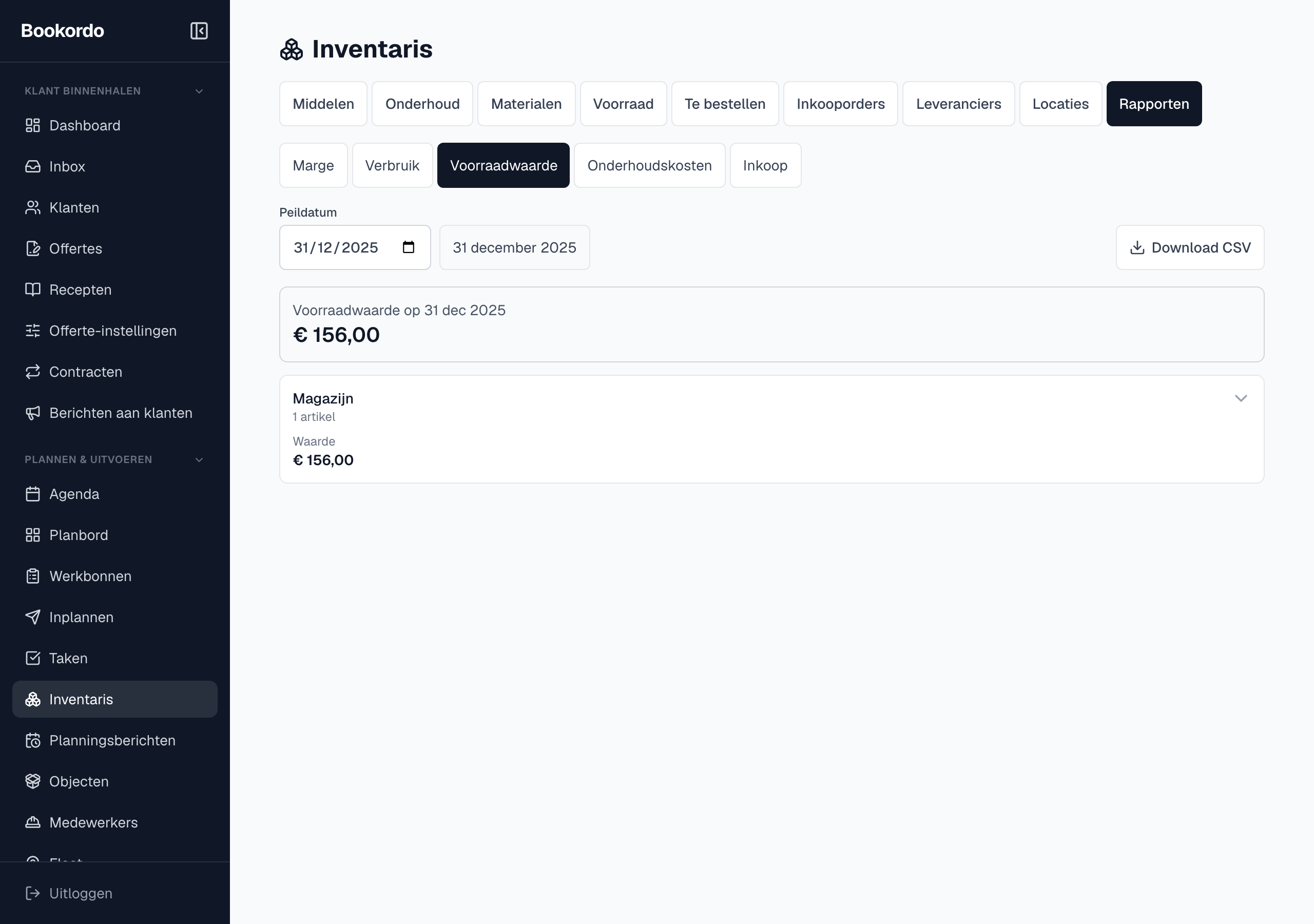Select the 31 december 2025 preset
Screen dimensions: 1314x924
pyautogui.click(x=514, y=247)
